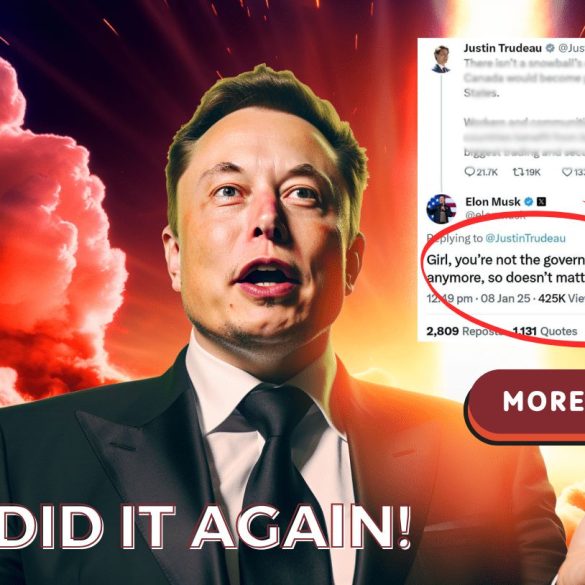Viewport: 585px width, 585px height.
Task: Click the 08 Jan 25 date stamp
Action: (505, 298)
